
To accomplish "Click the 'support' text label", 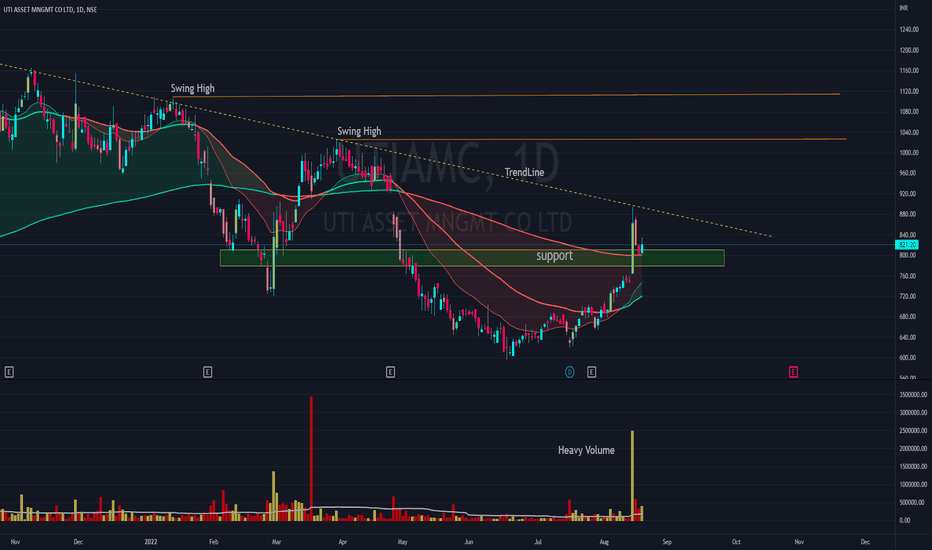I will point(555,256).
